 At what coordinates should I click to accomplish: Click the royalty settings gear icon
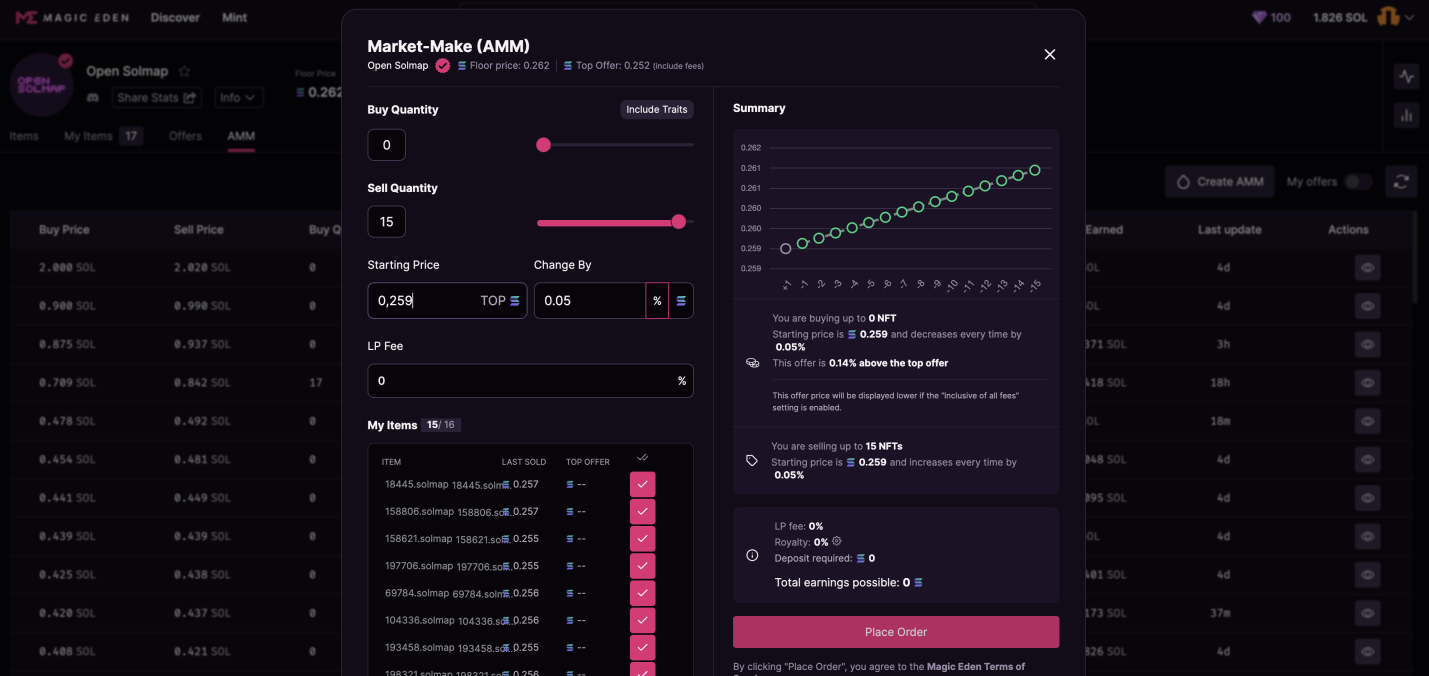click(x=837, y=541)
